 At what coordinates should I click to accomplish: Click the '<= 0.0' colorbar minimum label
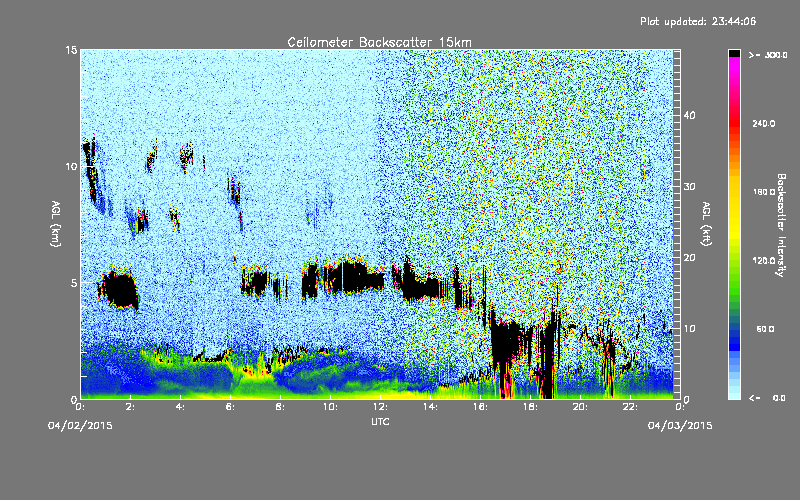click(x=768, y=398)
